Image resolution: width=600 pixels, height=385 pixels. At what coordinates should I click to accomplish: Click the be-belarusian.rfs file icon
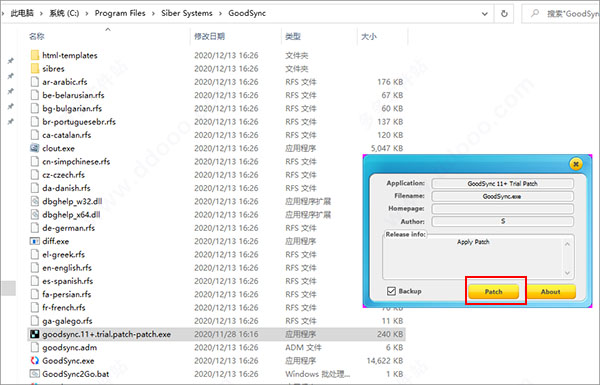[x=34, y=95]
